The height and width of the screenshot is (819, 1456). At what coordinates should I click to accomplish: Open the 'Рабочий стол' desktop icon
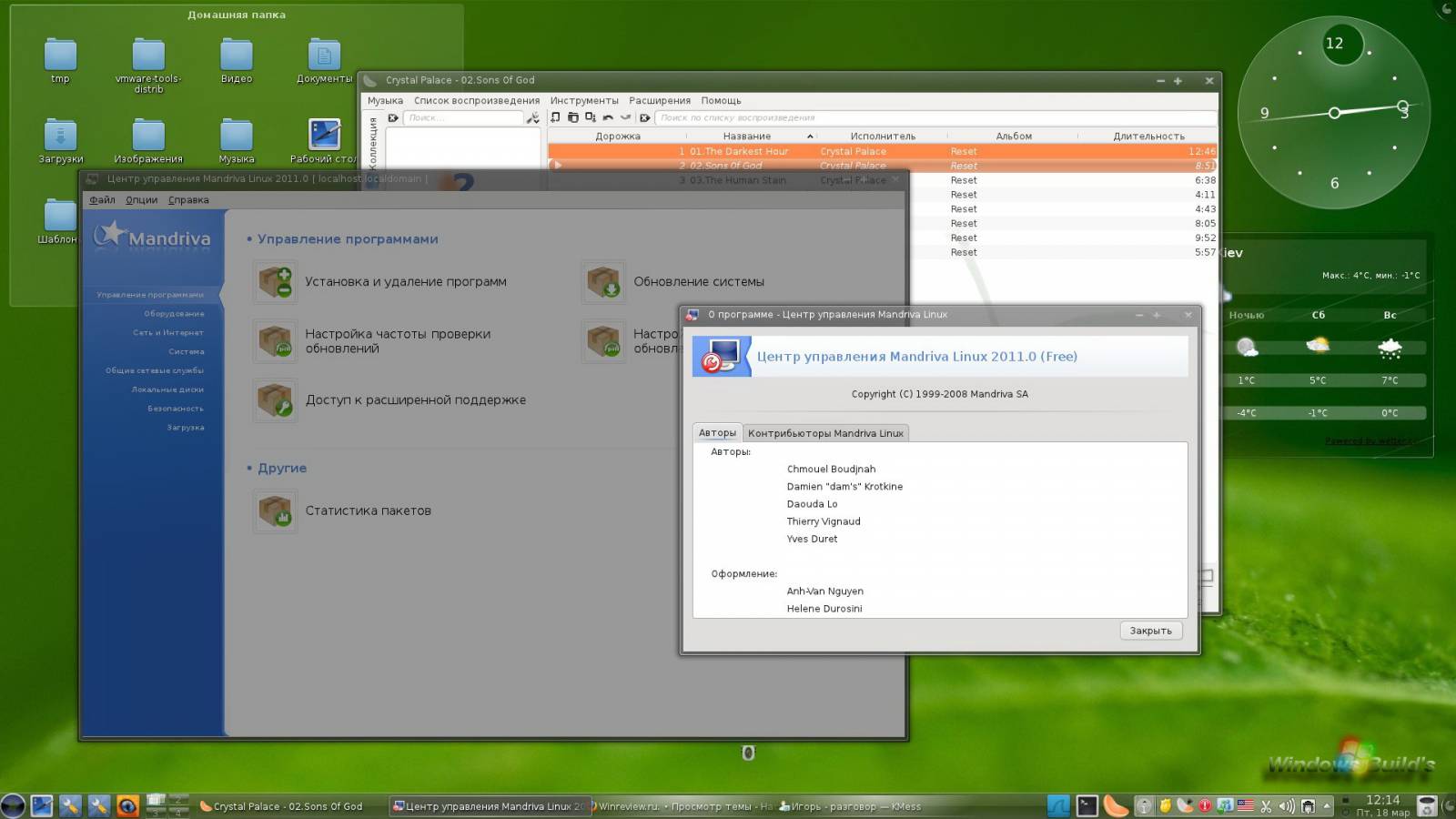pyautogui.click(x=324, y=141)
